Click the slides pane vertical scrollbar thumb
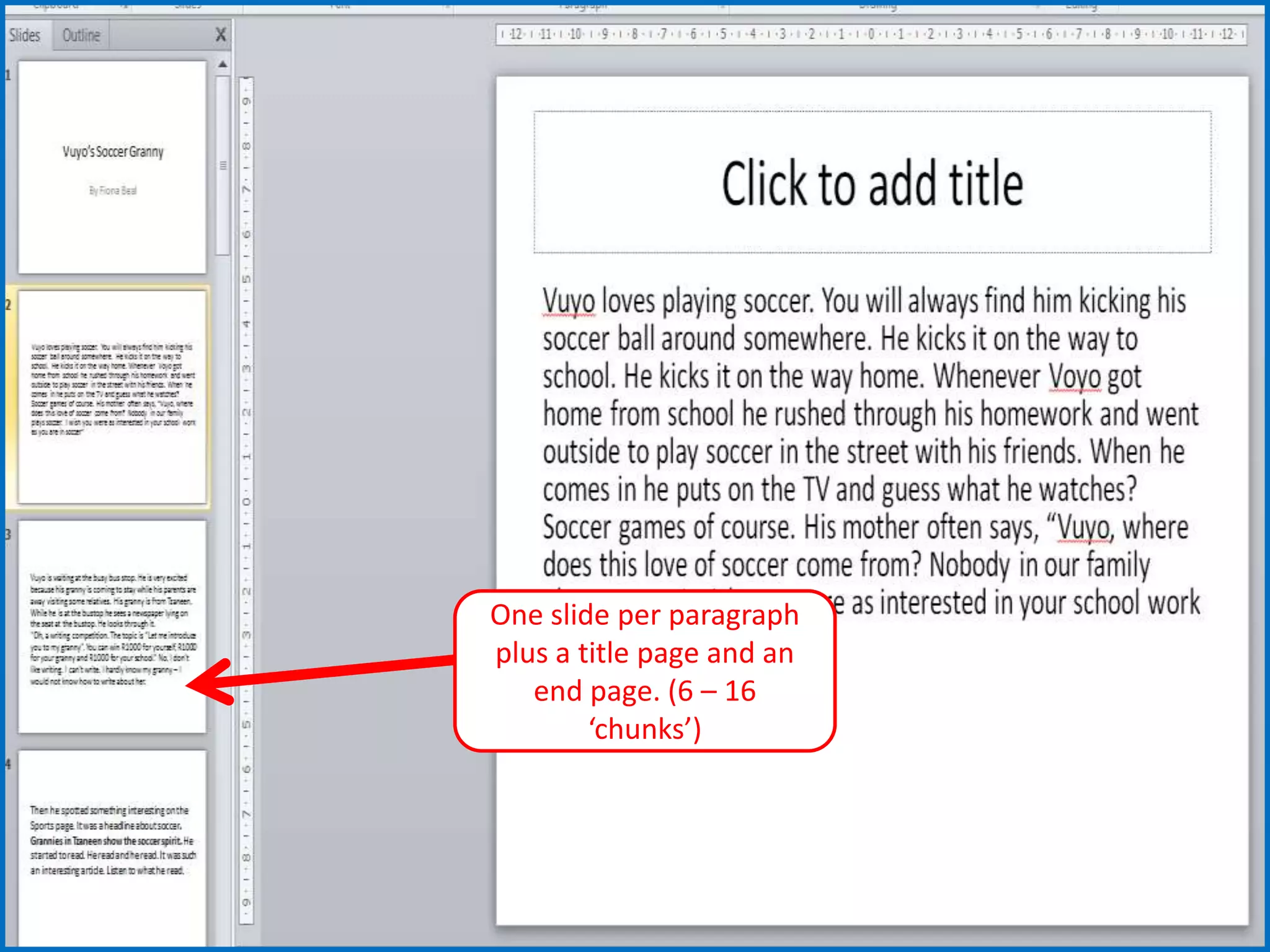 click(x=223, y=165)
